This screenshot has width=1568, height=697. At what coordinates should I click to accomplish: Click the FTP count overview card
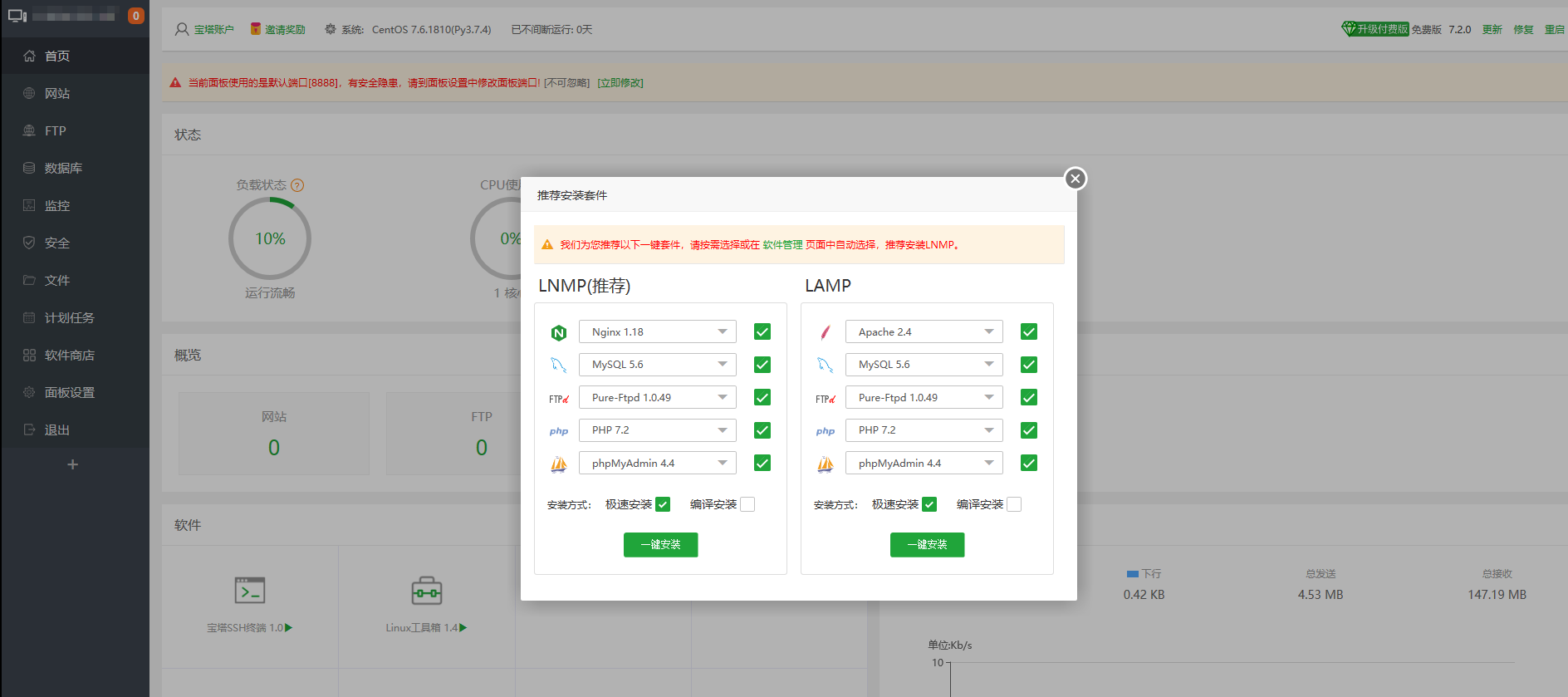[x=482, y=434]
